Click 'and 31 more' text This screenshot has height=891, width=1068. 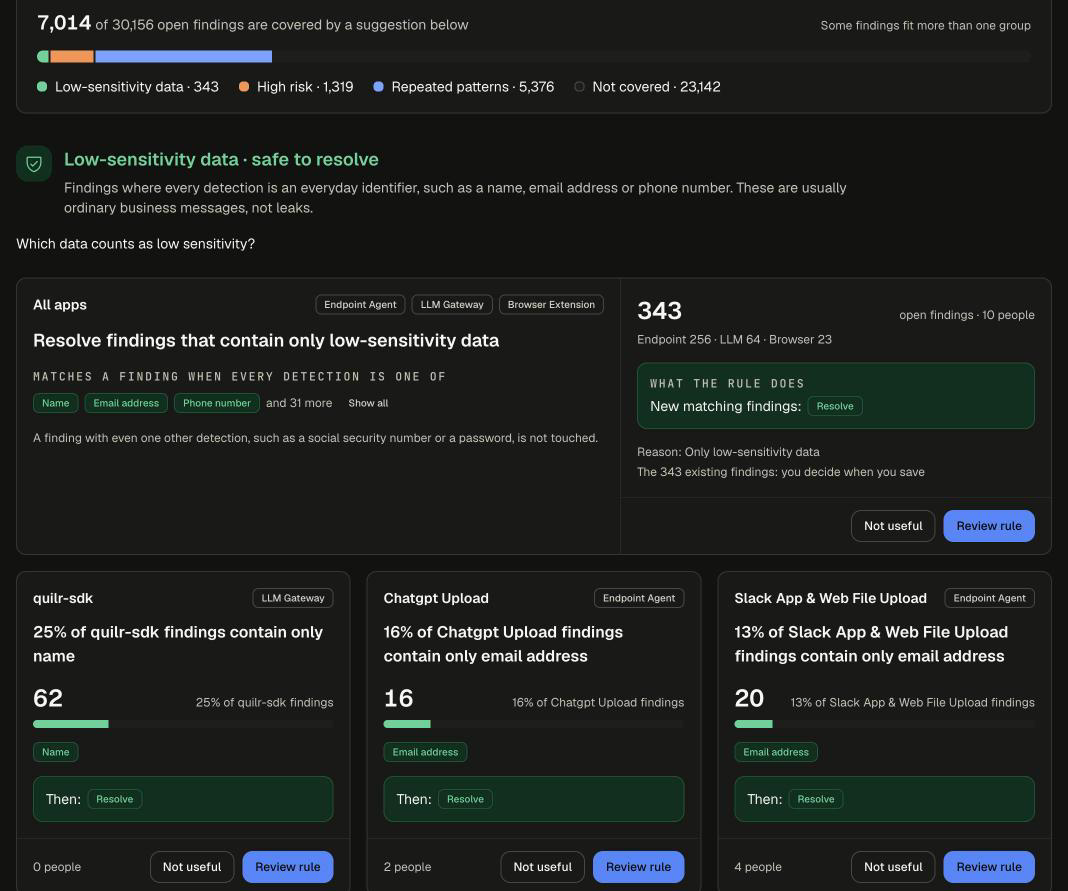coord(299,403)
